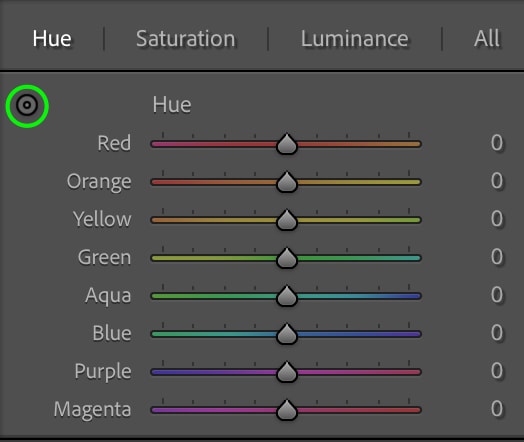The height and width of the screenshot is (442, 524).
Task: Click the Orange hue value field
Action: 497,181
